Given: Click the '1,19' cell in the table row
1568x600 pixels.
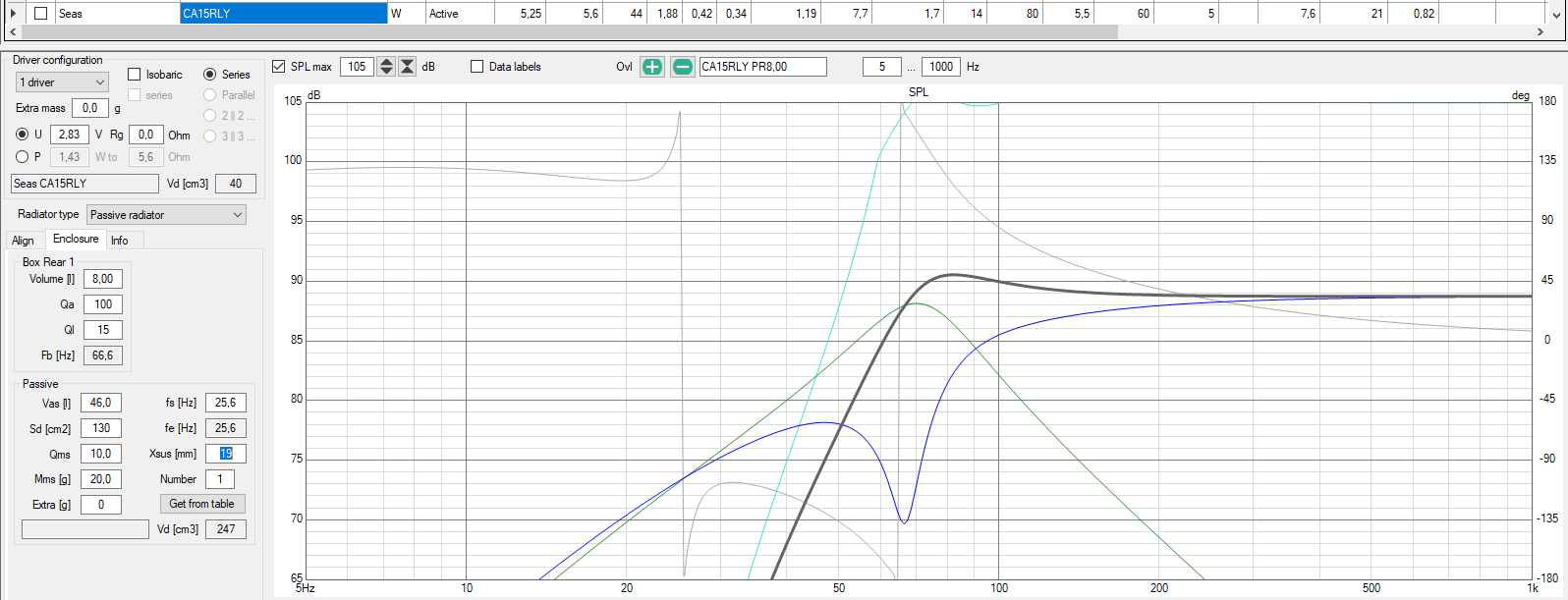Looking at the screenshot, I should pyautogui.click(x=786, y=14).
